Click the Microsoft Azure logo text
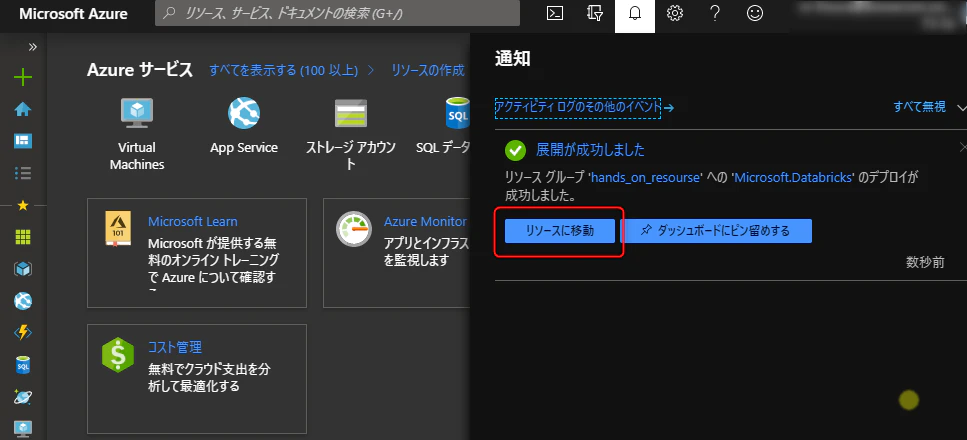Viewport: 967px width, 440px height. (73, 14)
